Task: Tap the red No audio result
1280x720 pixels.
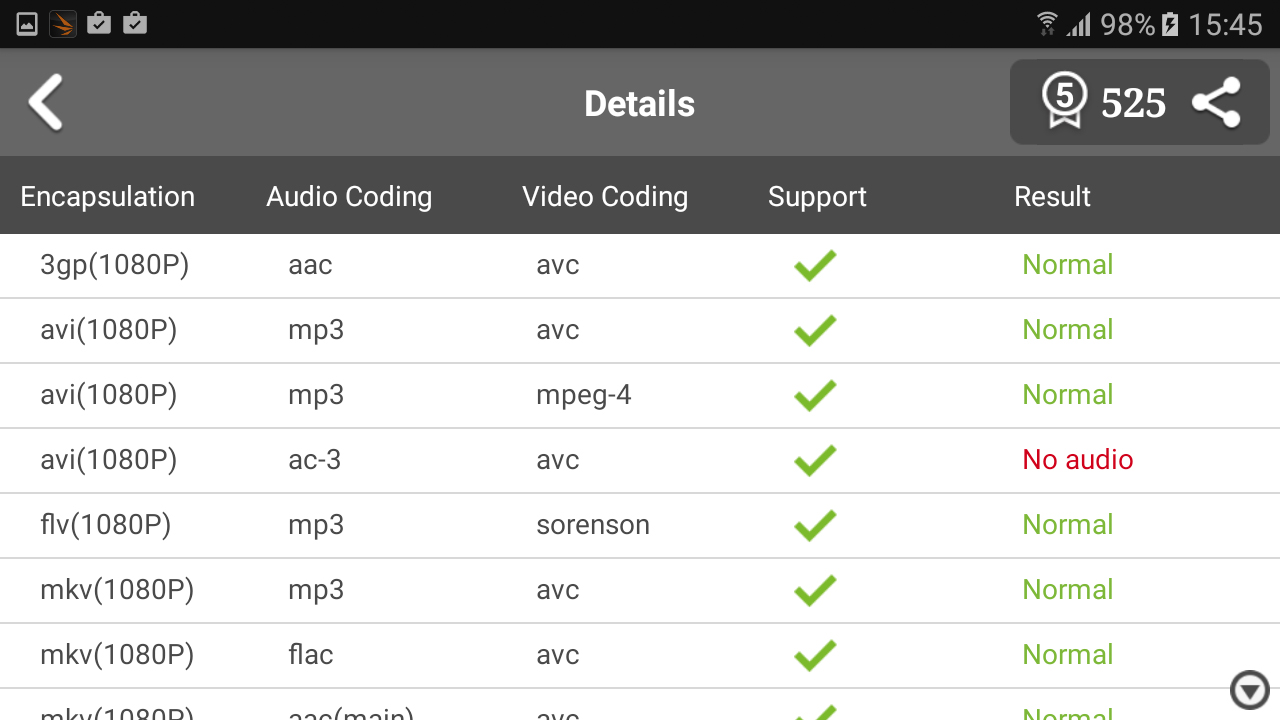Action: [1077, 460]
